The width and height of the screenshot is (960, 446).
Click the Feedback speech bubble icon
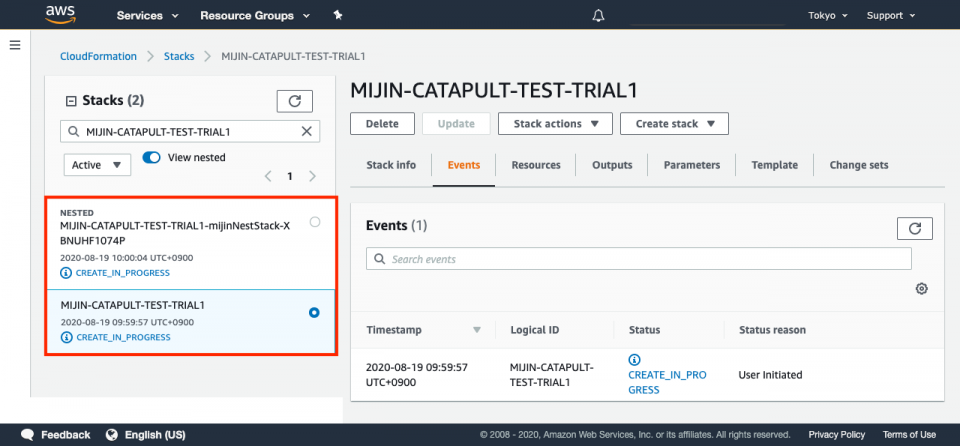pos(28,435)
